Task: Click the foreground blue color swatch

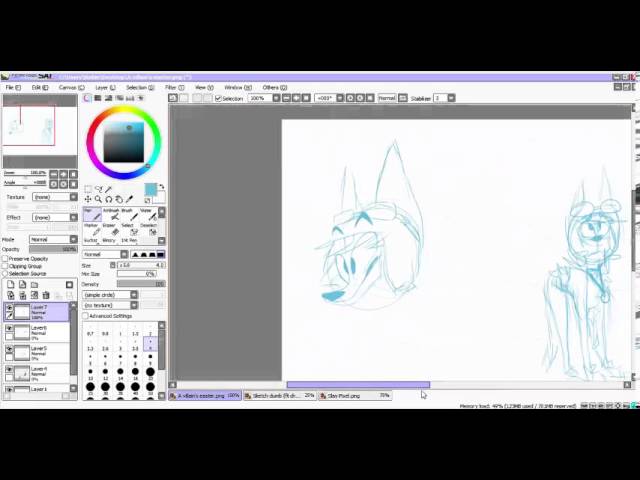Action: coord(150,189)
